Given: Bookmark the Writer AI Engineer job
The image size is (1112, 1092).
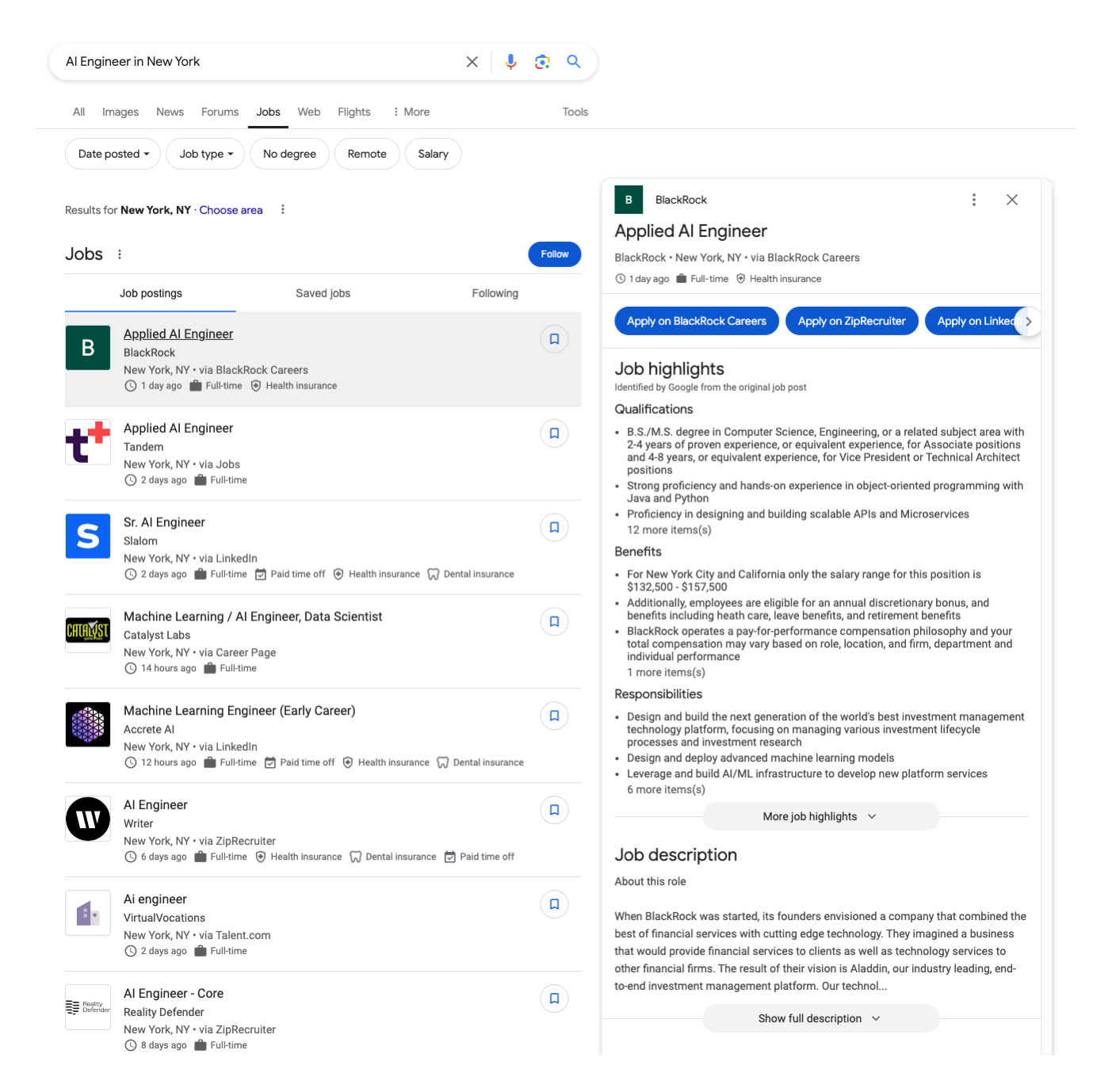Looking at the screenshot, I should pos(555,811).
